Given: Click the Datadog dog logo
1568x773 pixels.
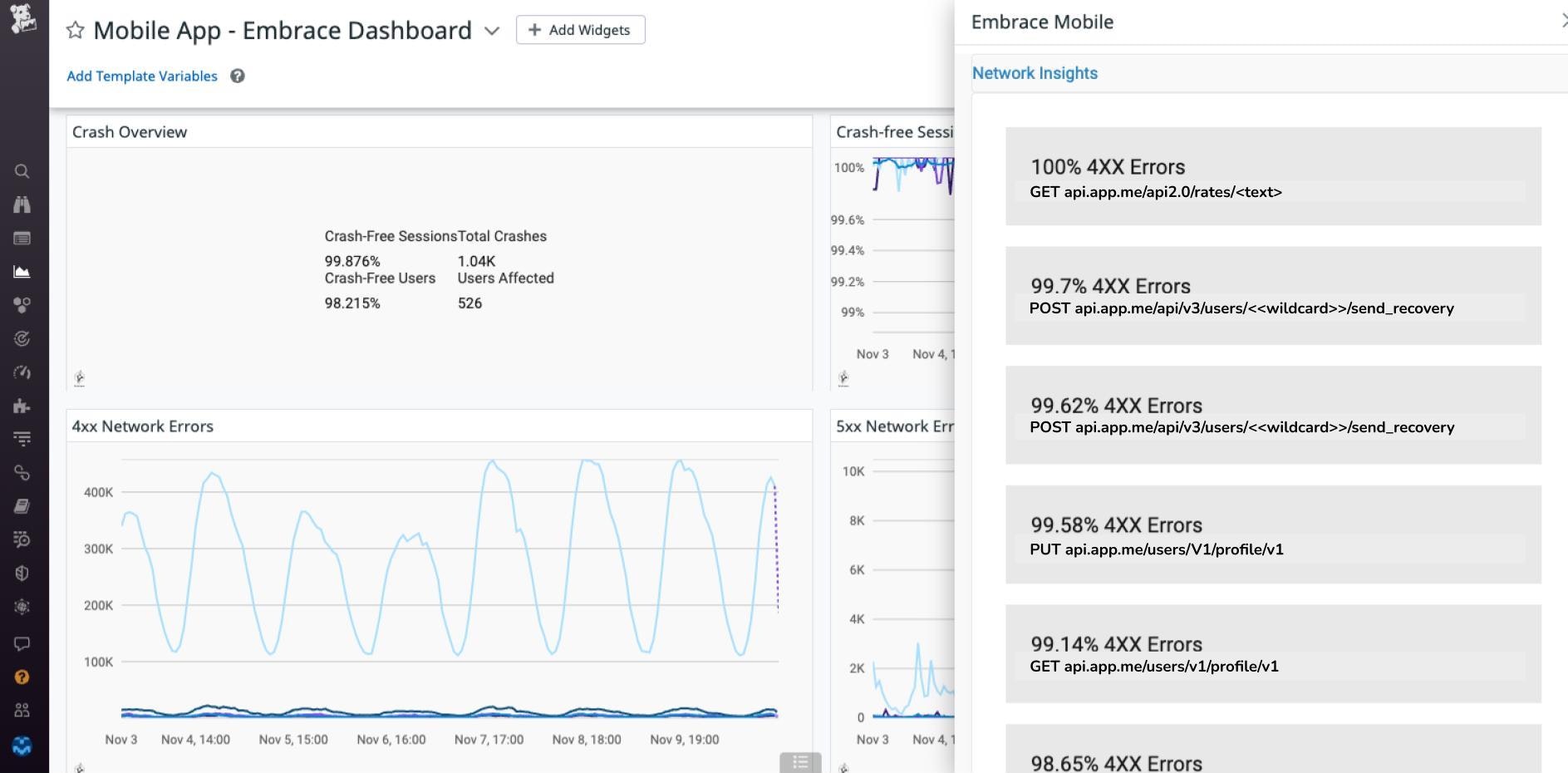Looking at the screenshot, I should [x=23, y=18].
